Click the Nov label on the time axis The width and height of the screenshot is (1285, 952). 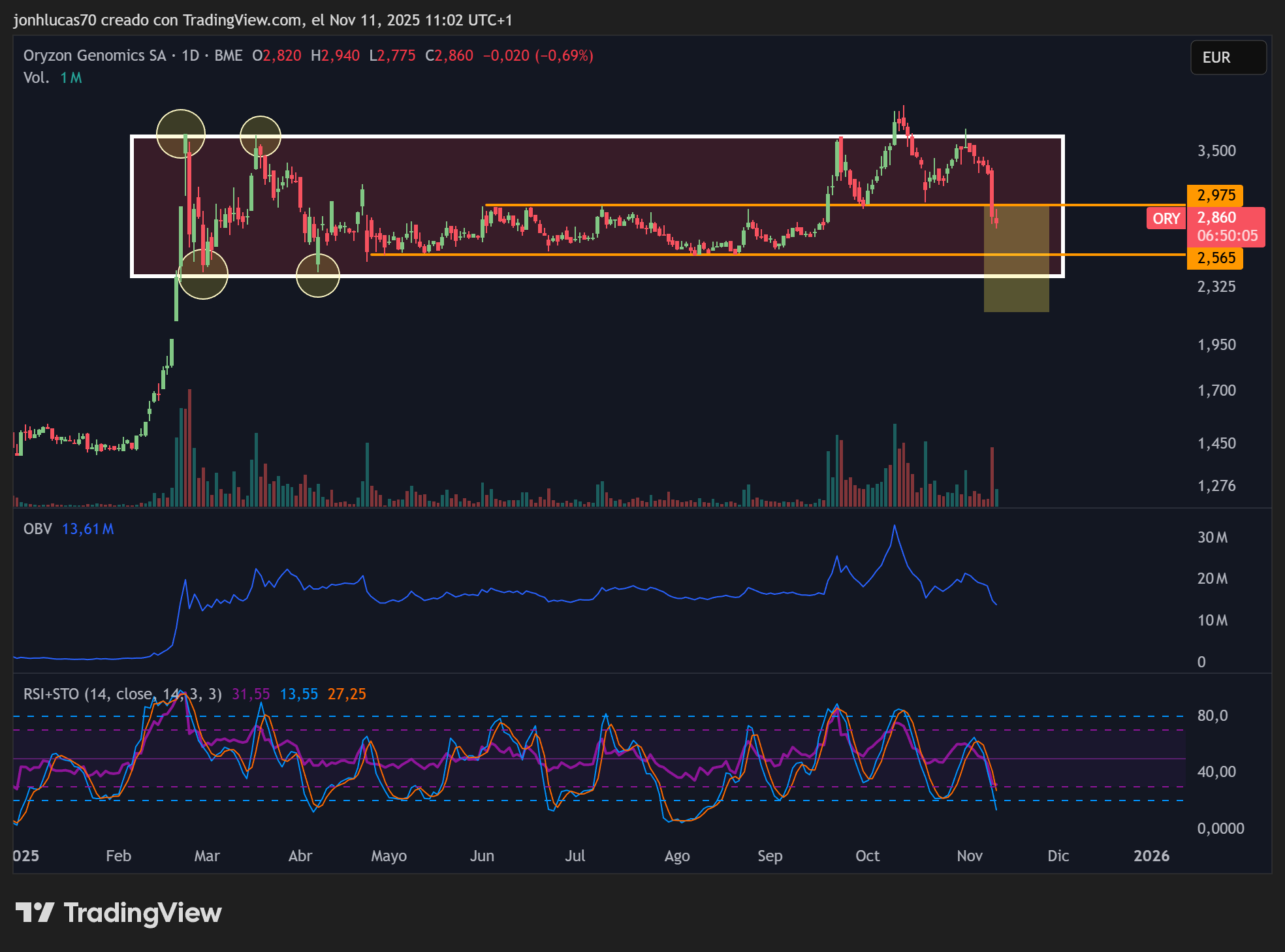pos(970,856)
